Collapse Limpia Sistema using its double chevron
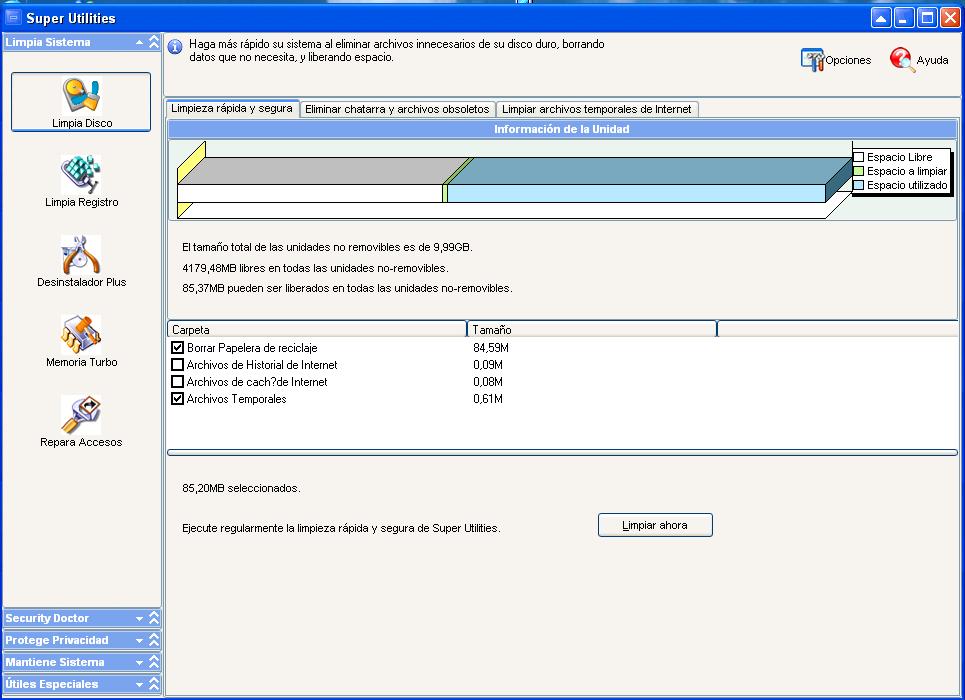Image resolution: width=965 pixels, height=700 pixels. [154, 42]
